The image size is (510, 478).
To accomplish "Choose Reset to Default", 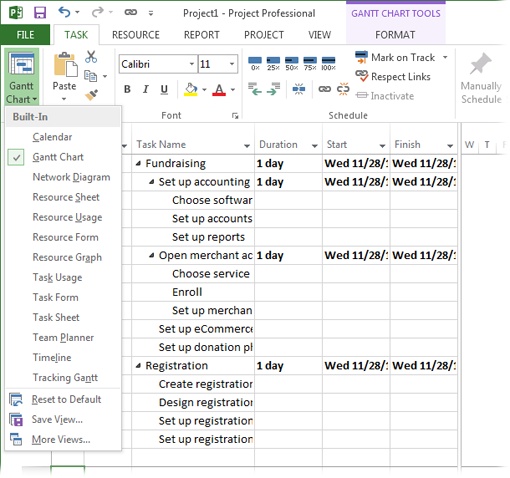I will (63, 399).
